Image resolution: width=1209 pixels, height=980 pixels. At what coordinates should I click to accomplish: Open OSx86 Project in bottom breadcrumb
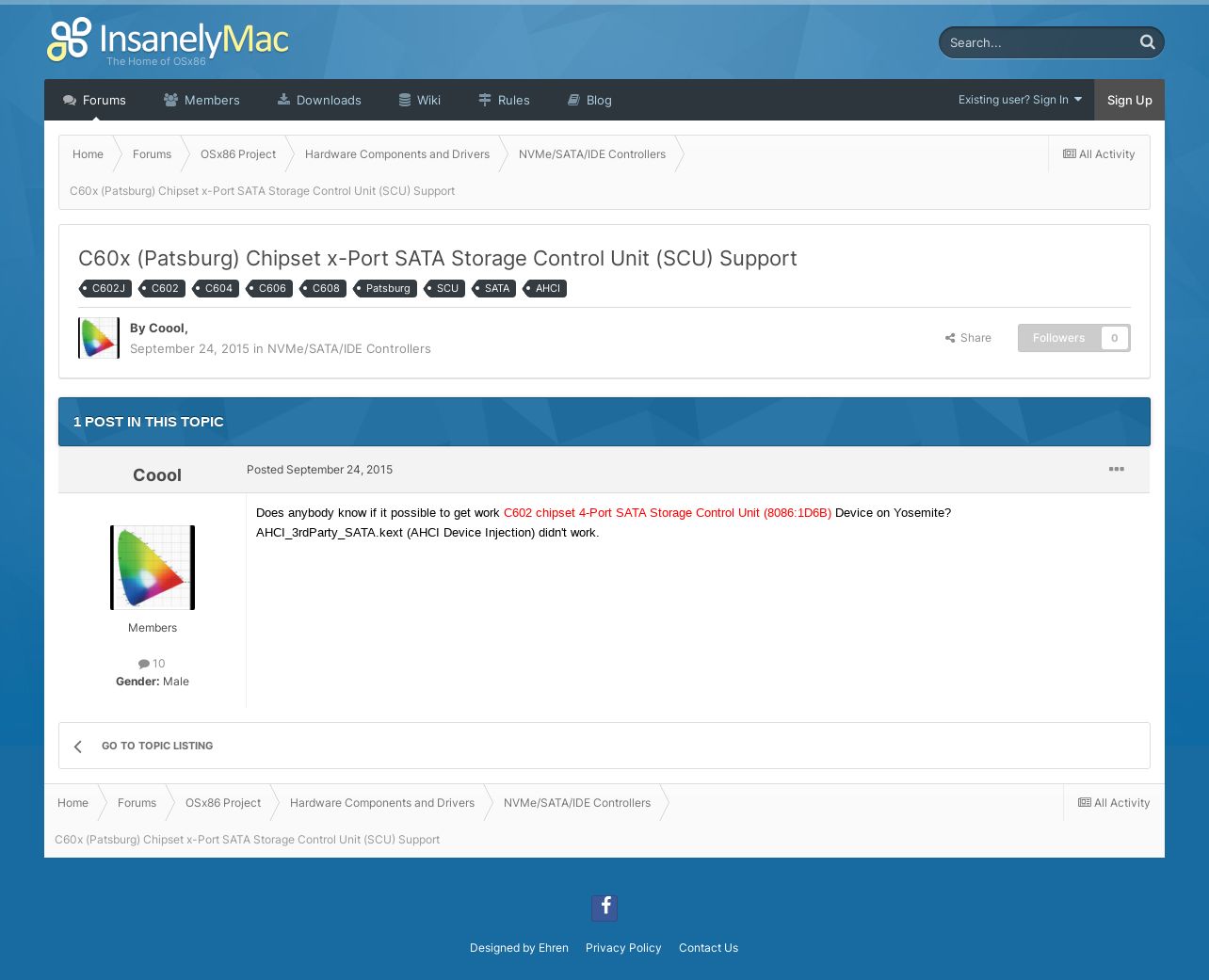tap(223, 803)
